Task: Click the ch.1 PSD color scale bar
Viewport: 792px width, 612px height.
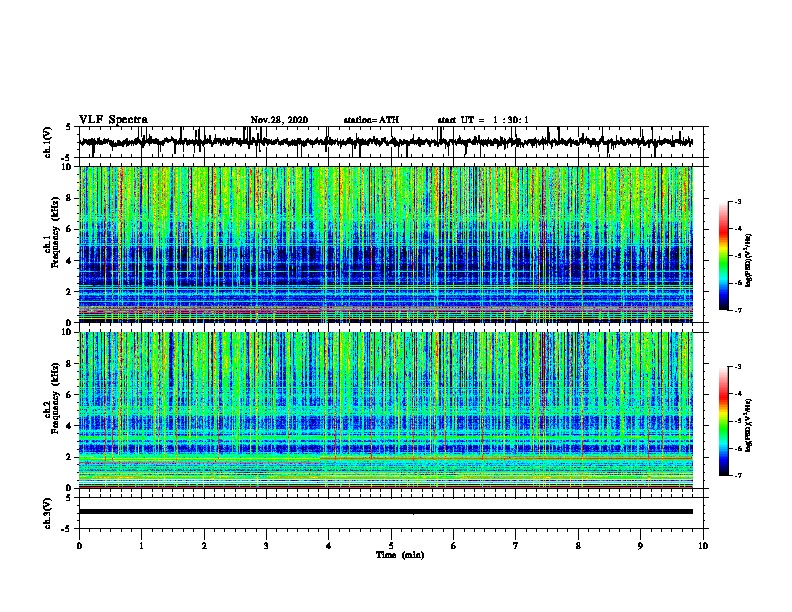Action: click(x=724, y=256)
